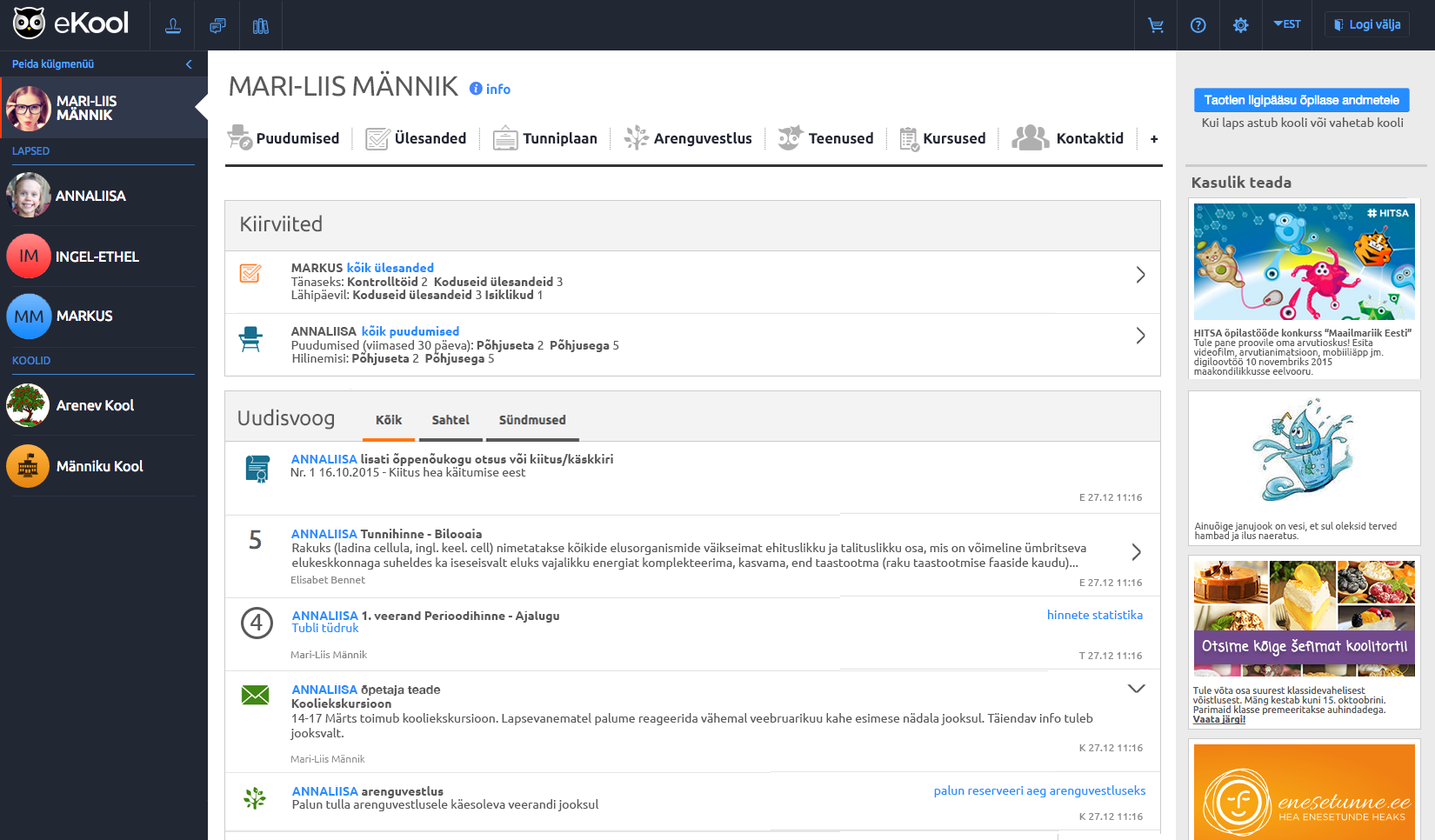Expand the MARKUS tasks shortcut arrow
This screenshot has height=840, width=1435.
pyautogui.click(x=1140, y=276)
